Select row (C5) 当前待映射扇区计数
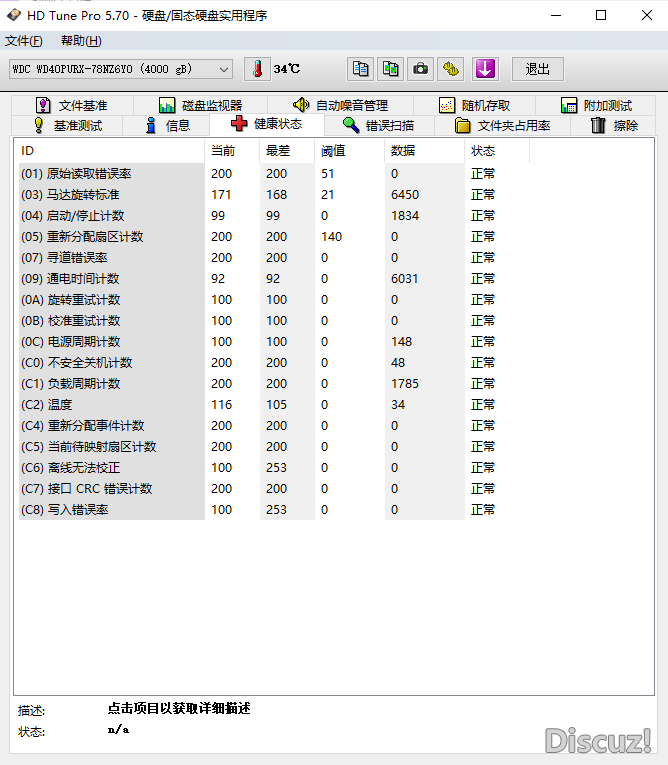The width and height of the screenshot is (668, 765). click(x=274, y=446)
